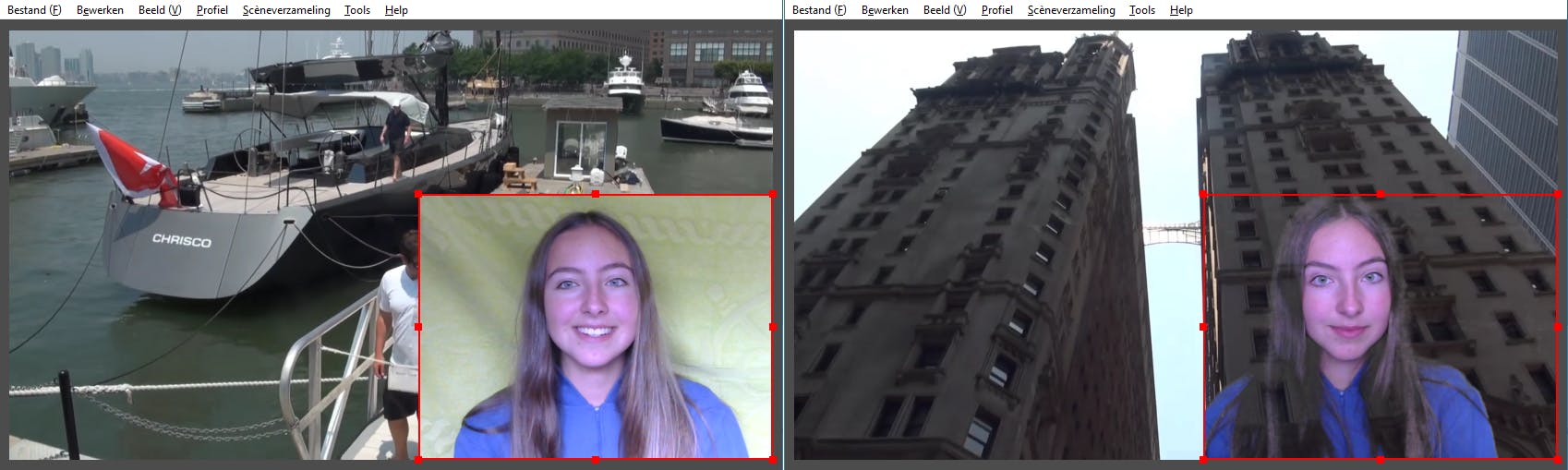1568x470 pixels.
Task: Open the Tools menu in the left window
Action: [357, 10]
